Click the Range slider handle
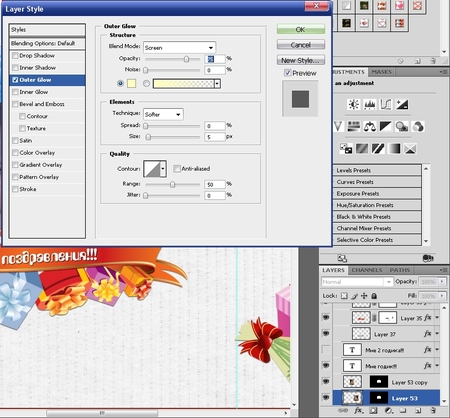 tap(172, 184)
